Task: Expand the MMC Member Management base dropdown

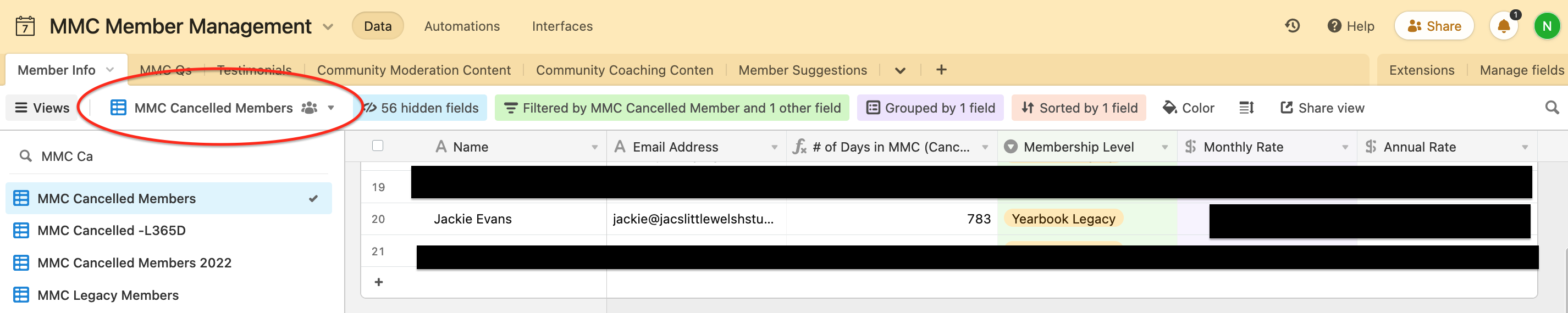Action: tap(328, 27)
